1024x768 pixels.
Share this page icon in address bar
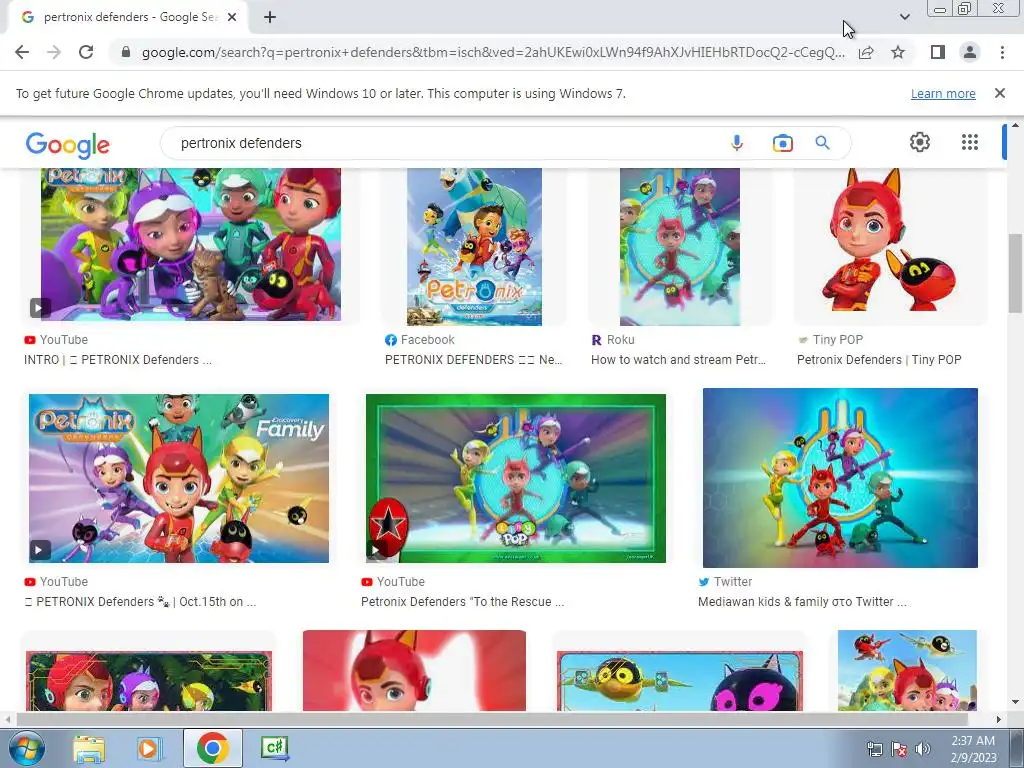click(x=866, y=52)
